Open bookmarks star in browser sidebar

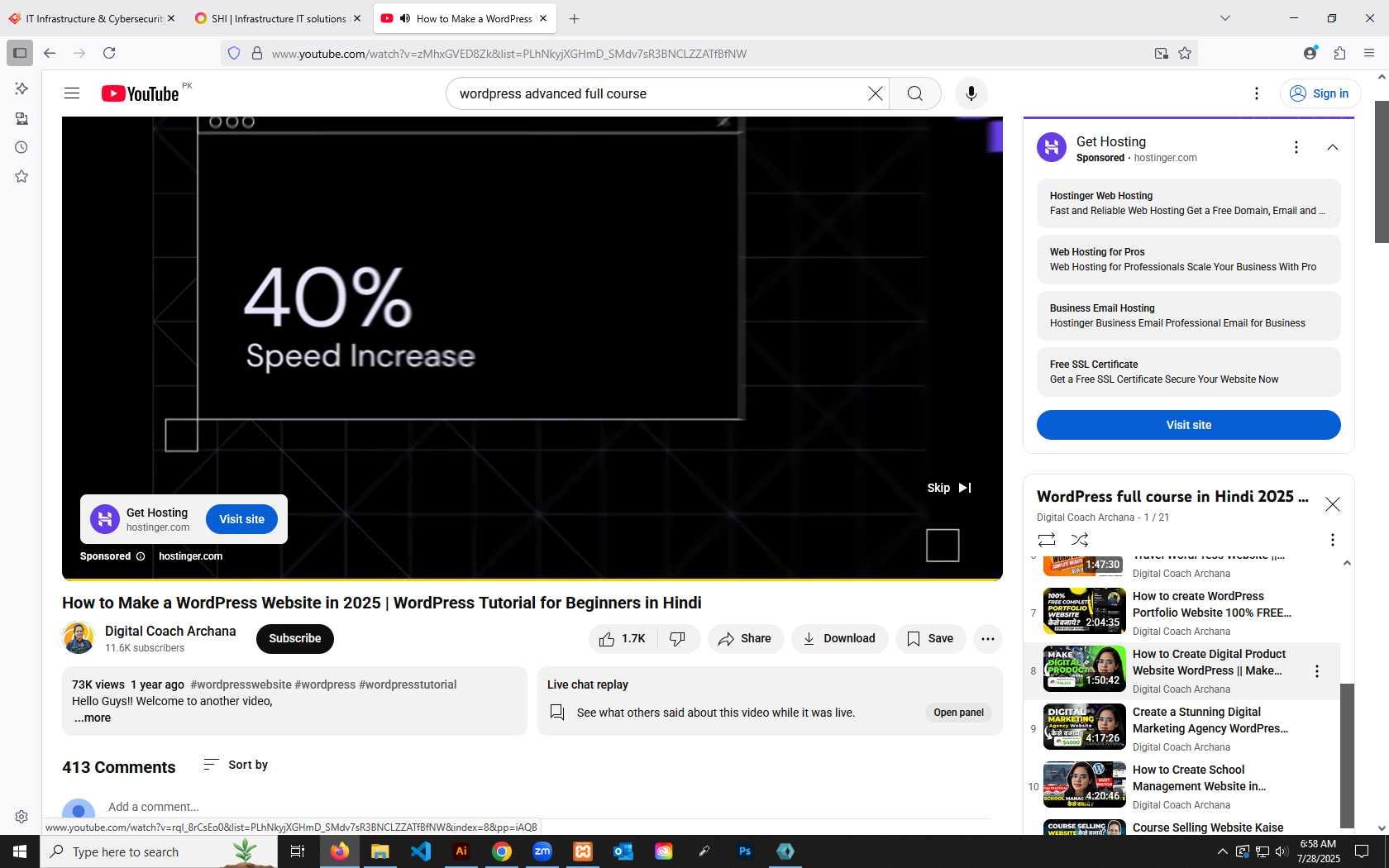(21, 176)
